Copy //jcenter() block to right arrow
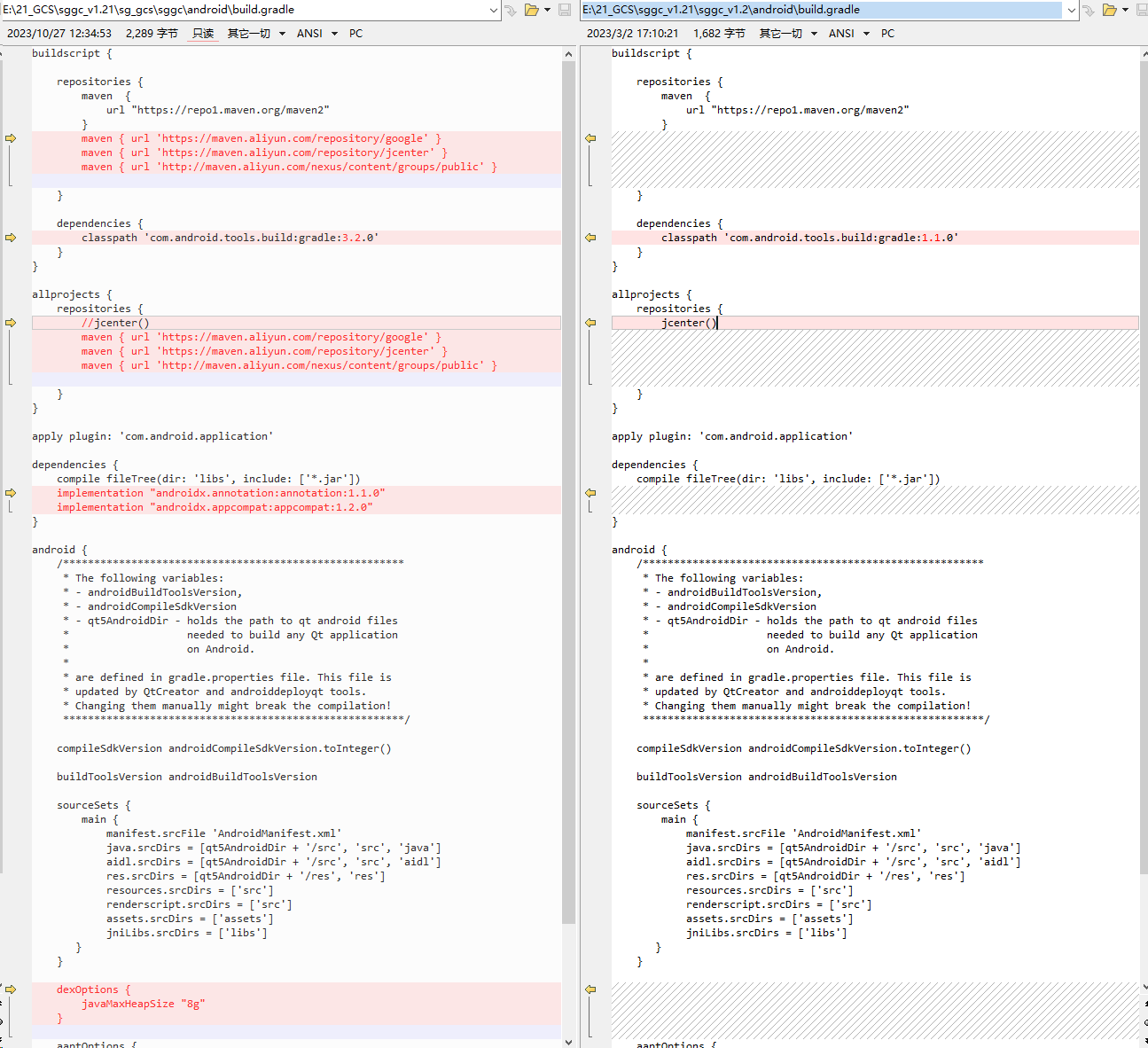The image size is (1148, 1048). [11, 323]
